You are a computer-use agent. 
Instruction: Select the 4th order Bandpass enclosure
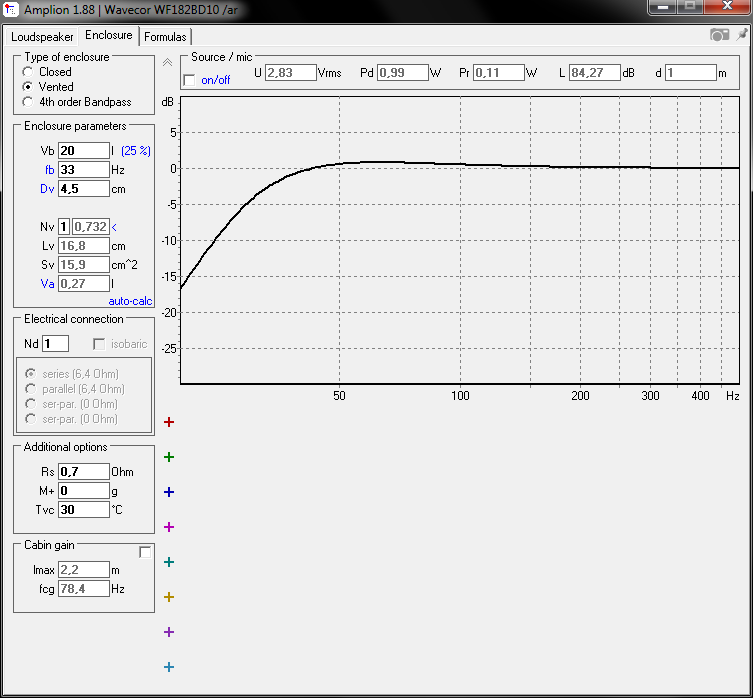click(x=28, y=102)
